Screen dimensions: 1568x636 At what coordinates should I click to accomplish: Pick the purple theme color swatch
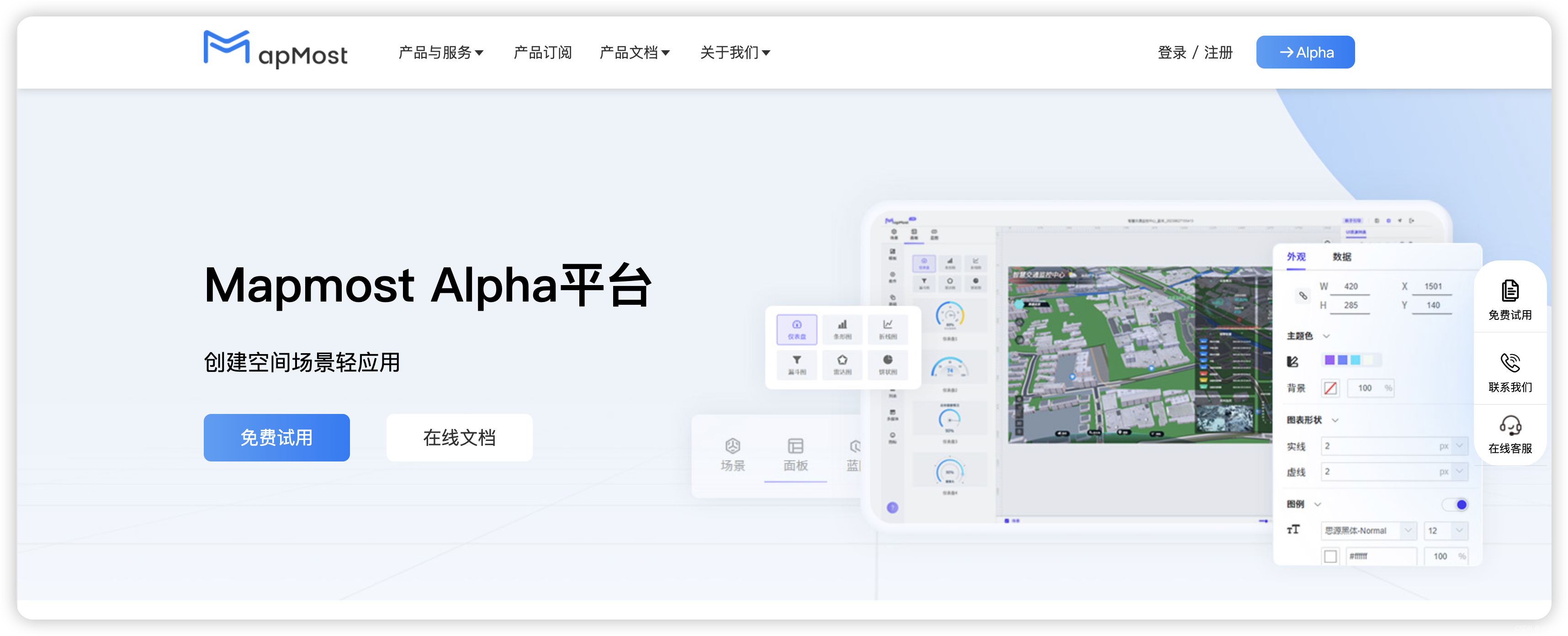(x=1330, y=360)
